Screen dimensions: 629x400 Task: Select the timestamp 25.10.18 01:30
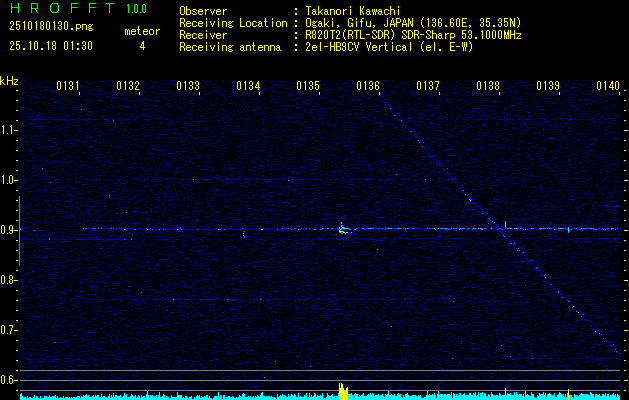coord(51,46)
